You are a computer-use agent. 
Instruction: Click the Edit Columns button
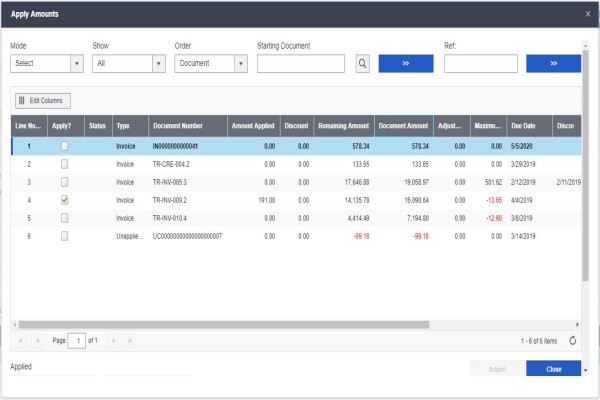click(x=43, y=101)
